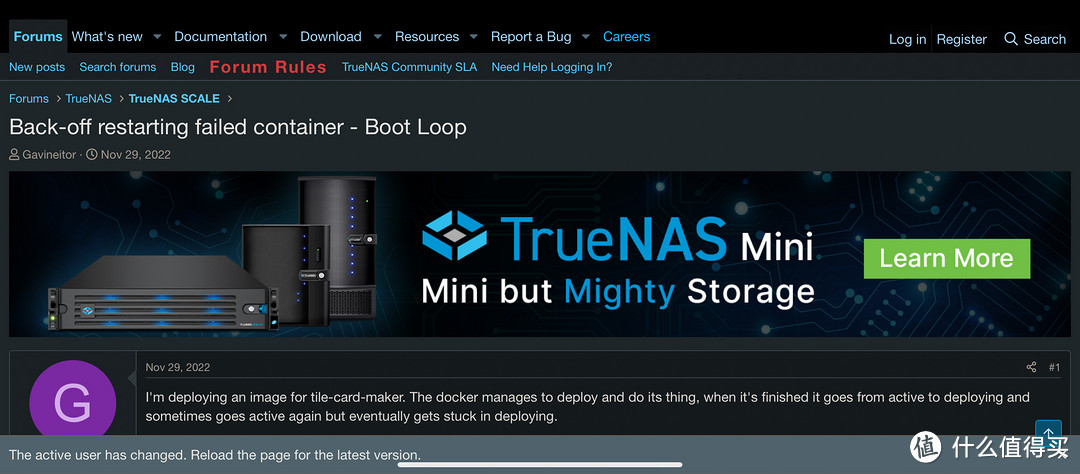Go to Forums breadcrumb
Viewport: 1080px width, 474px height.
(29, 99)
